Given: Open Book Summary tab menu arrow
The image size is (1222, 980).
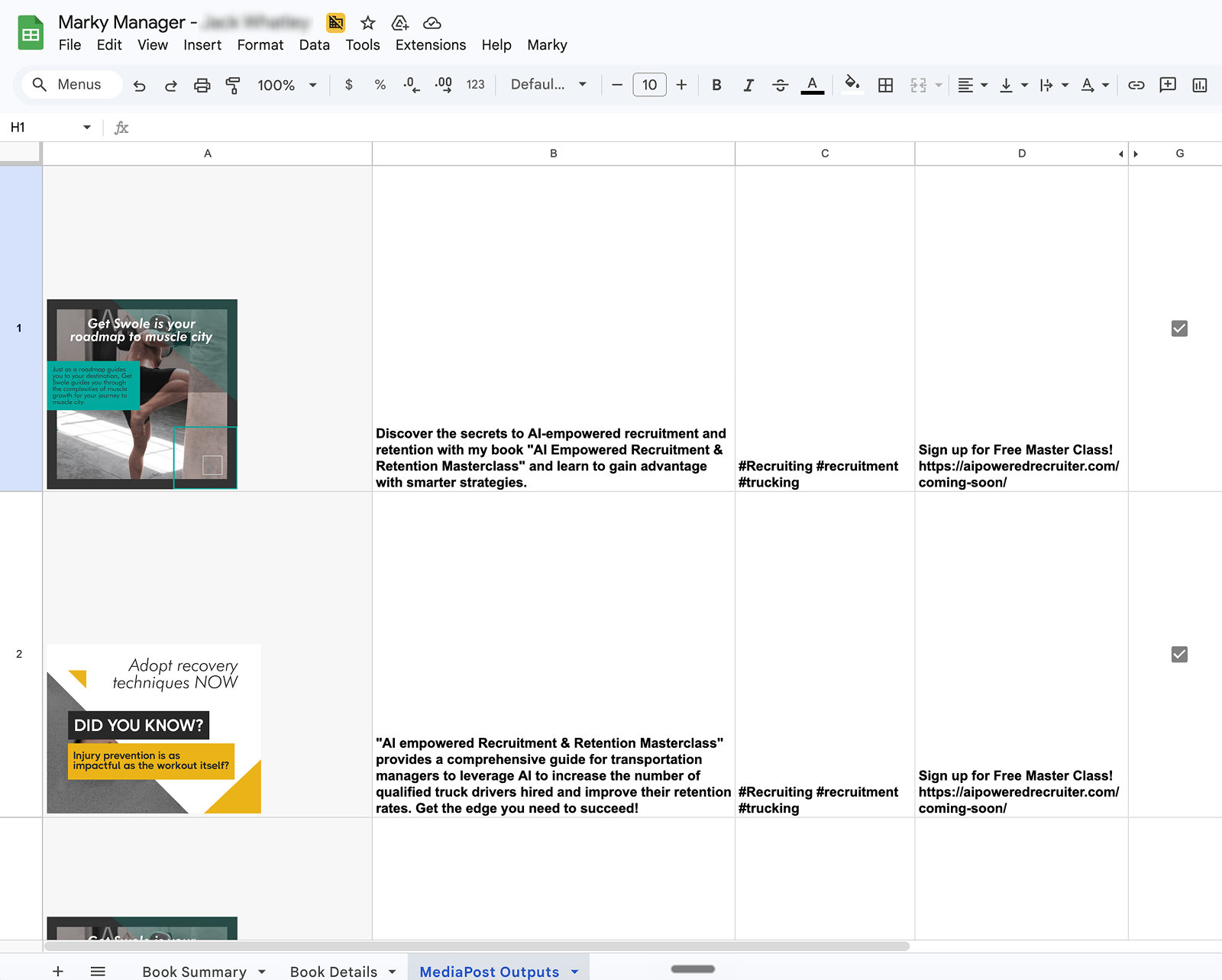Looking at the screenshot, I should [262, 972].
